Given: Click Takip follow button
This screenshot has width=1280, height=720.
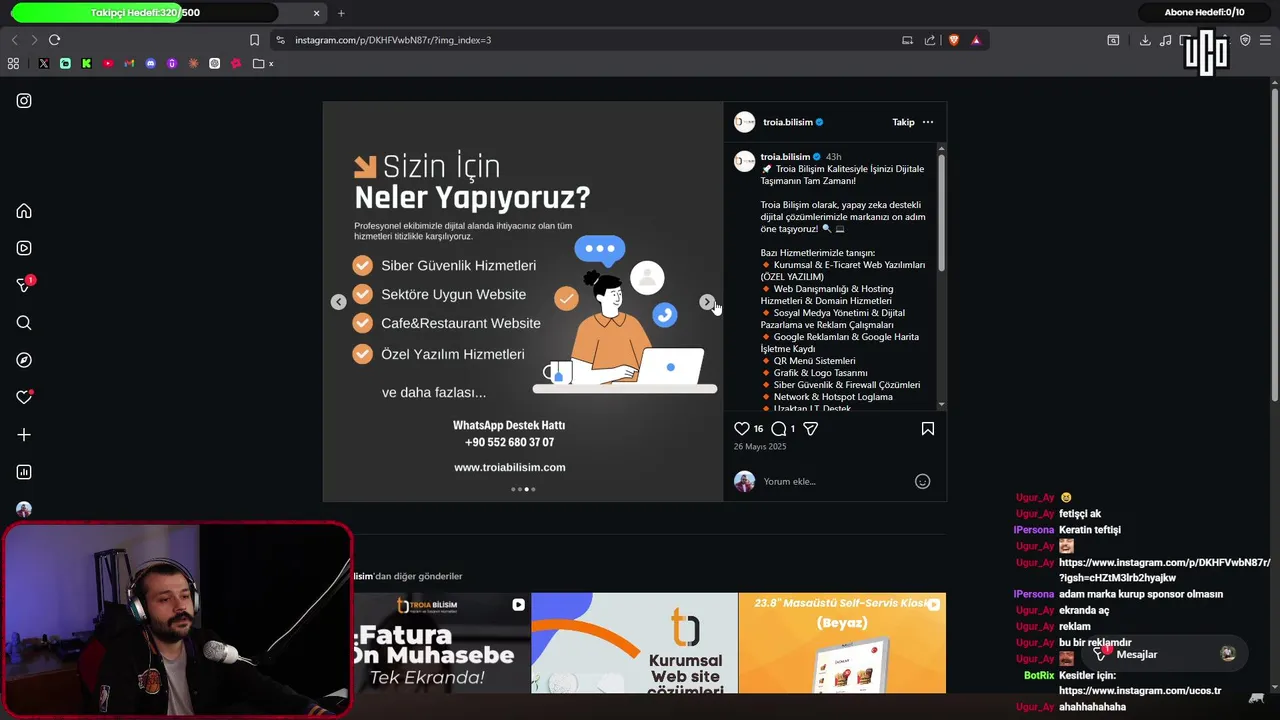Looking at the screenshot, I should click(x=903, y=122).
